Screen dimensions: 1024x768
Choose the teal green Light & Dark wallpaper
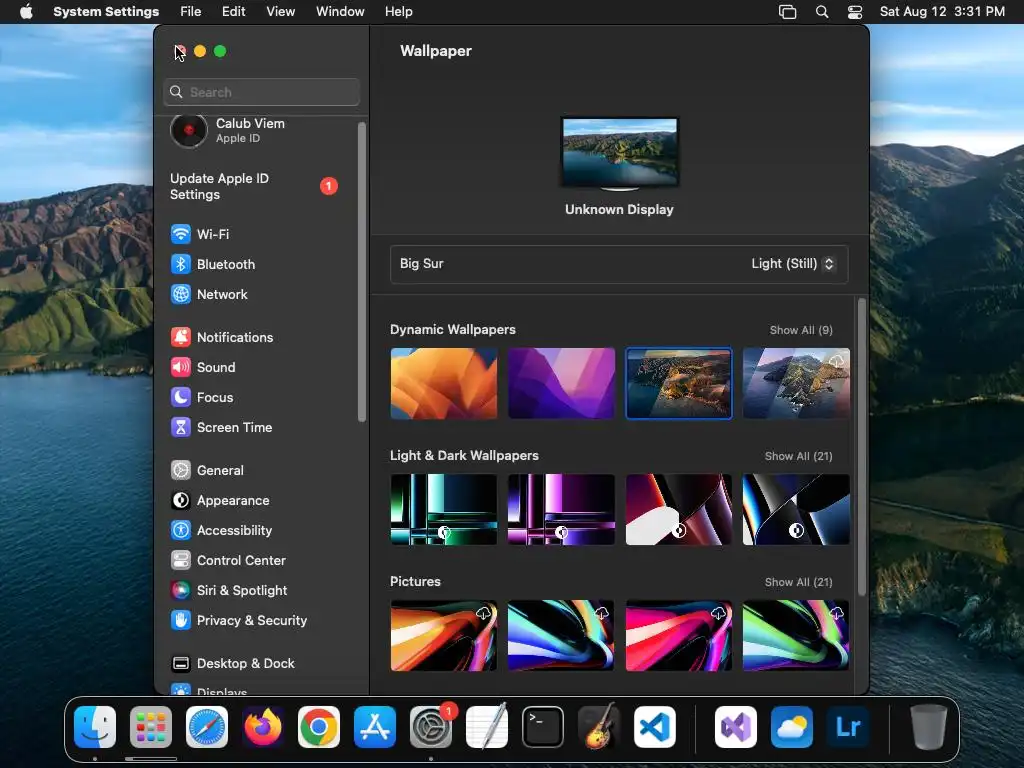coord(443,509)
